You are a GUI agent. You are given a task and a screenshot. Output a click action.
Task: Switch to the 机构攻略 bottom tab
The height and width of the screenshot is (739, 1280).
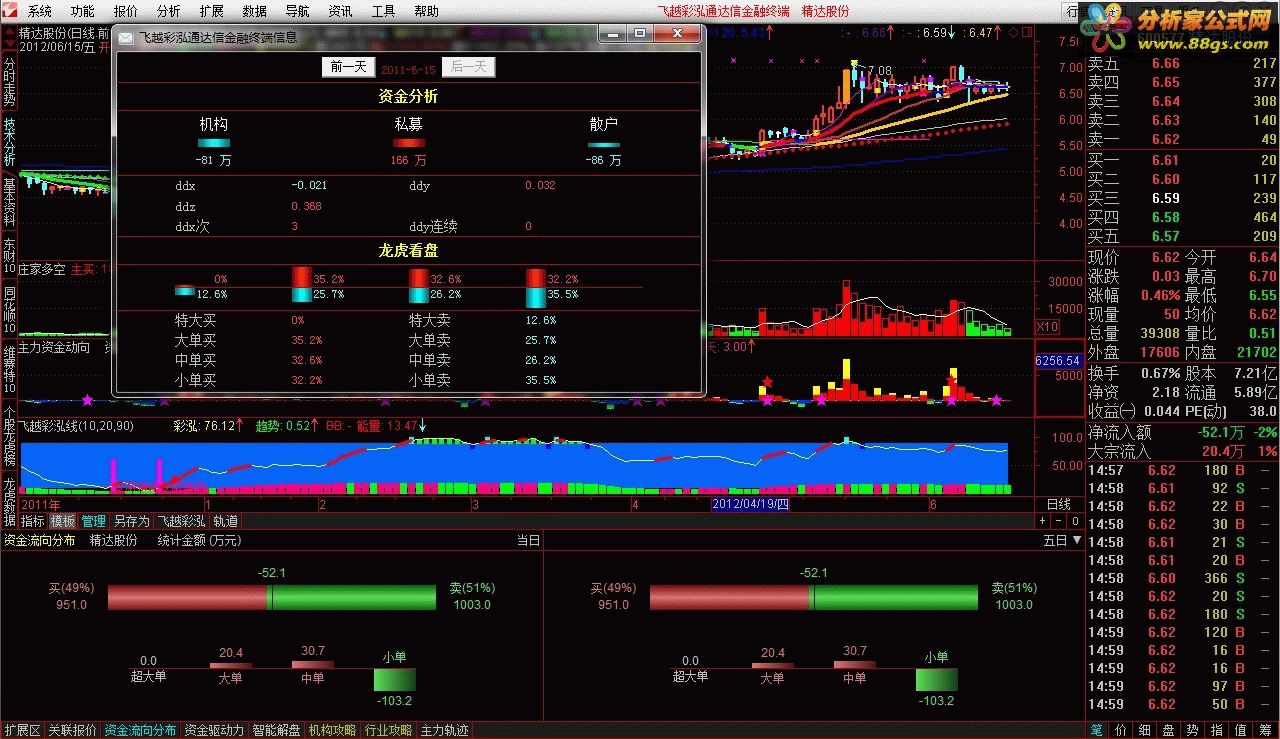pos(333,730)
